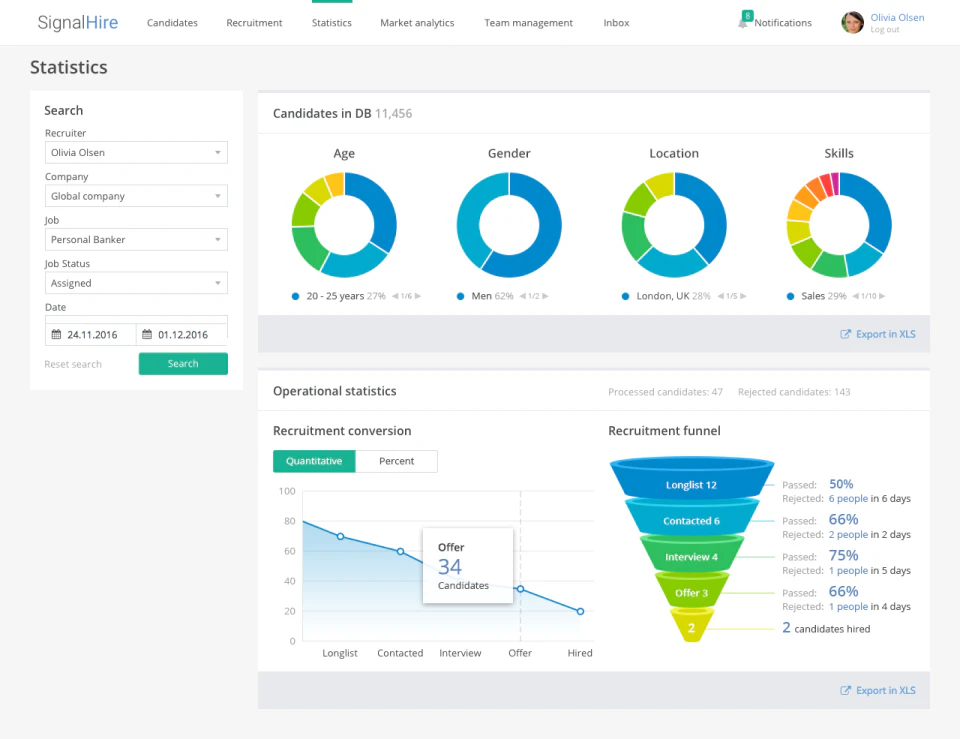Expand the Company dropdown

pyautogui.click(x=136, y=196)
